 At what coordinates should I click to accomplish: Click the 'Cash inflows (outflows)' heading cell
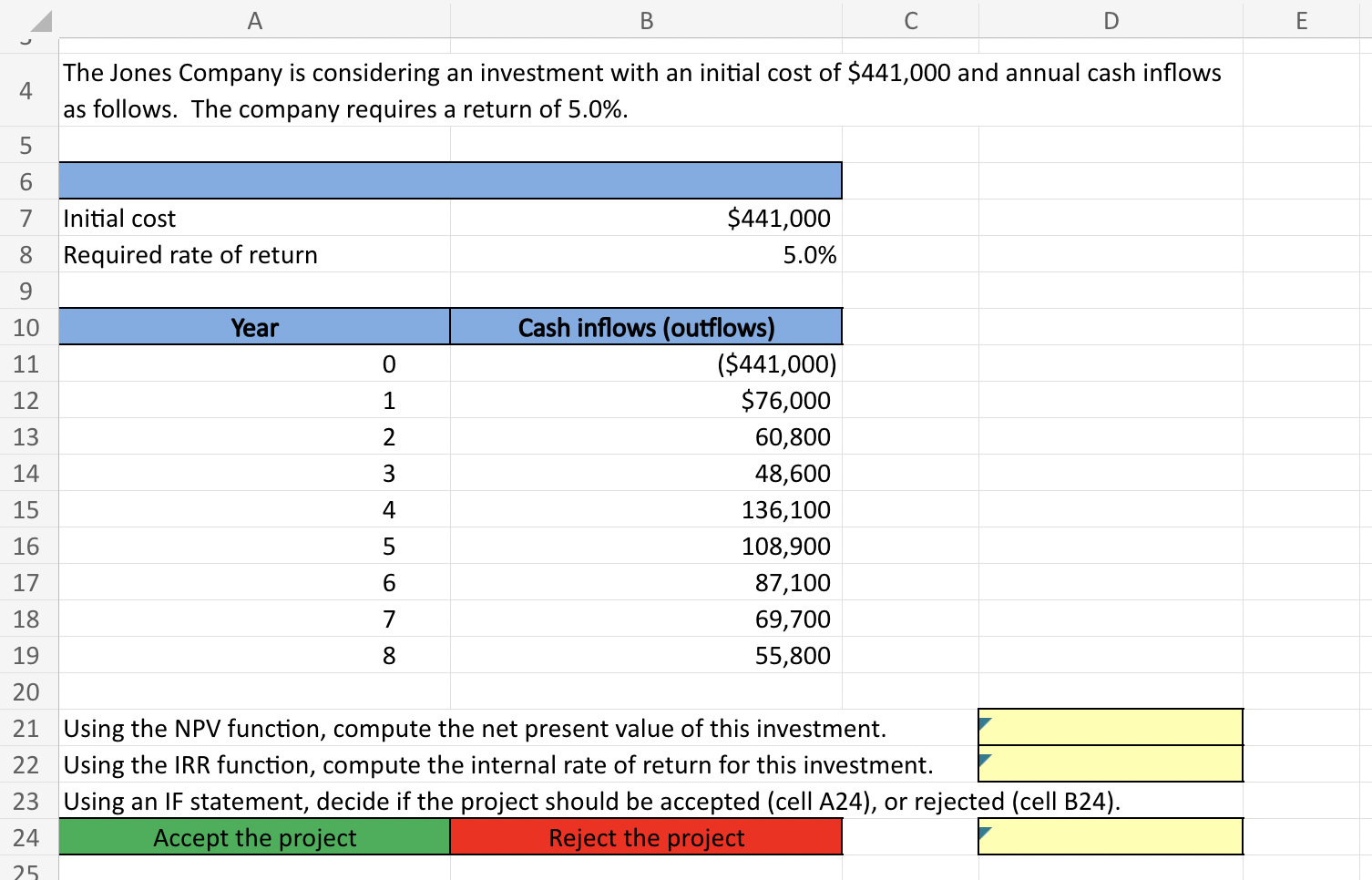[646, 327]
